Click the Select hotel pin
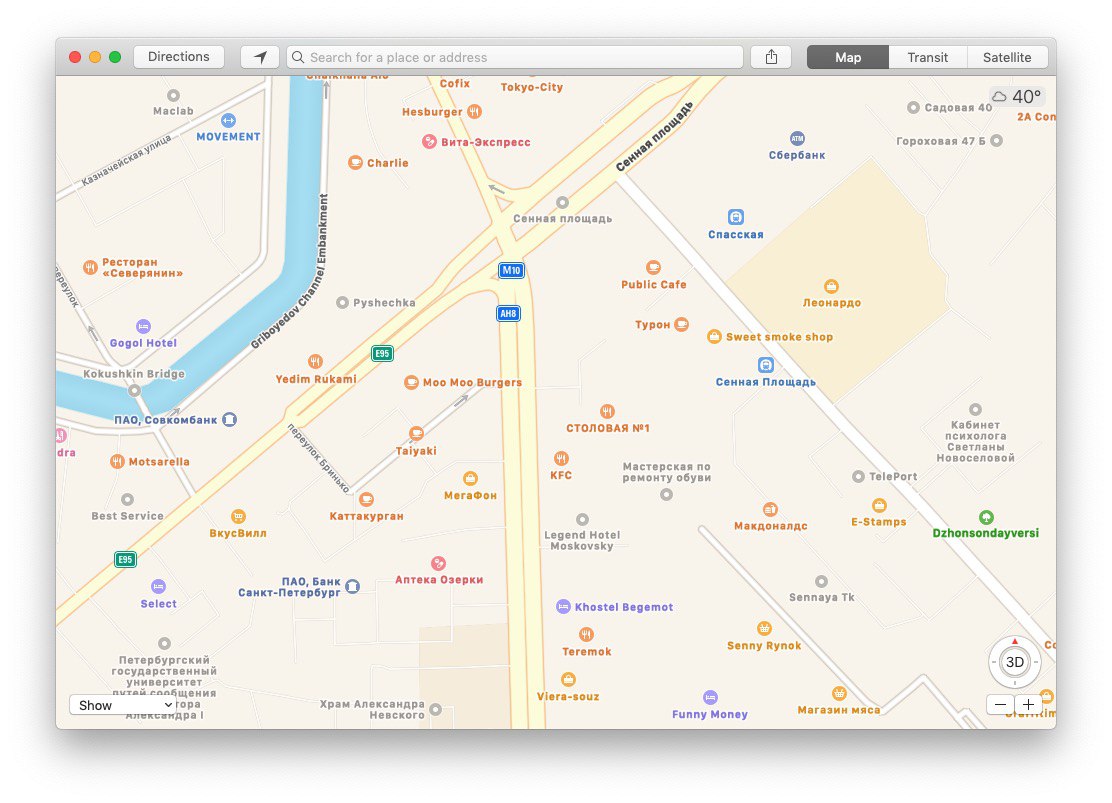This screenshot has height=803, width=1112. pyautogui.click(x=158, y=587)
